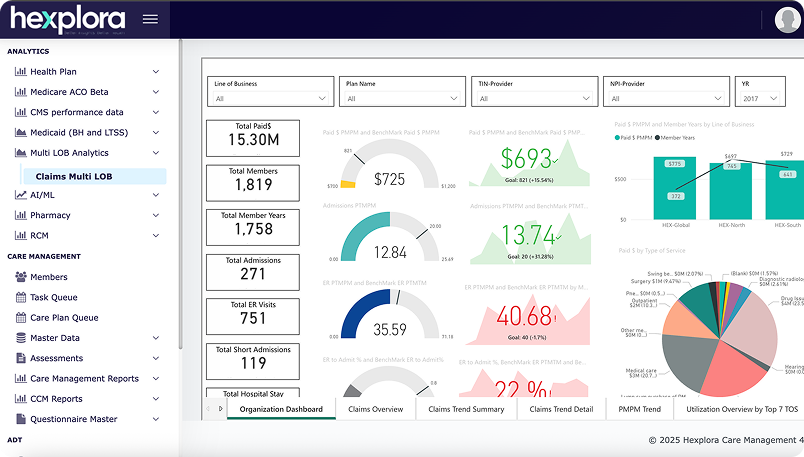This screenshot has width=804, height=457.
Task: Click the AI/ML trend icon
Action: pyautogui.click(x=20, y=195)
